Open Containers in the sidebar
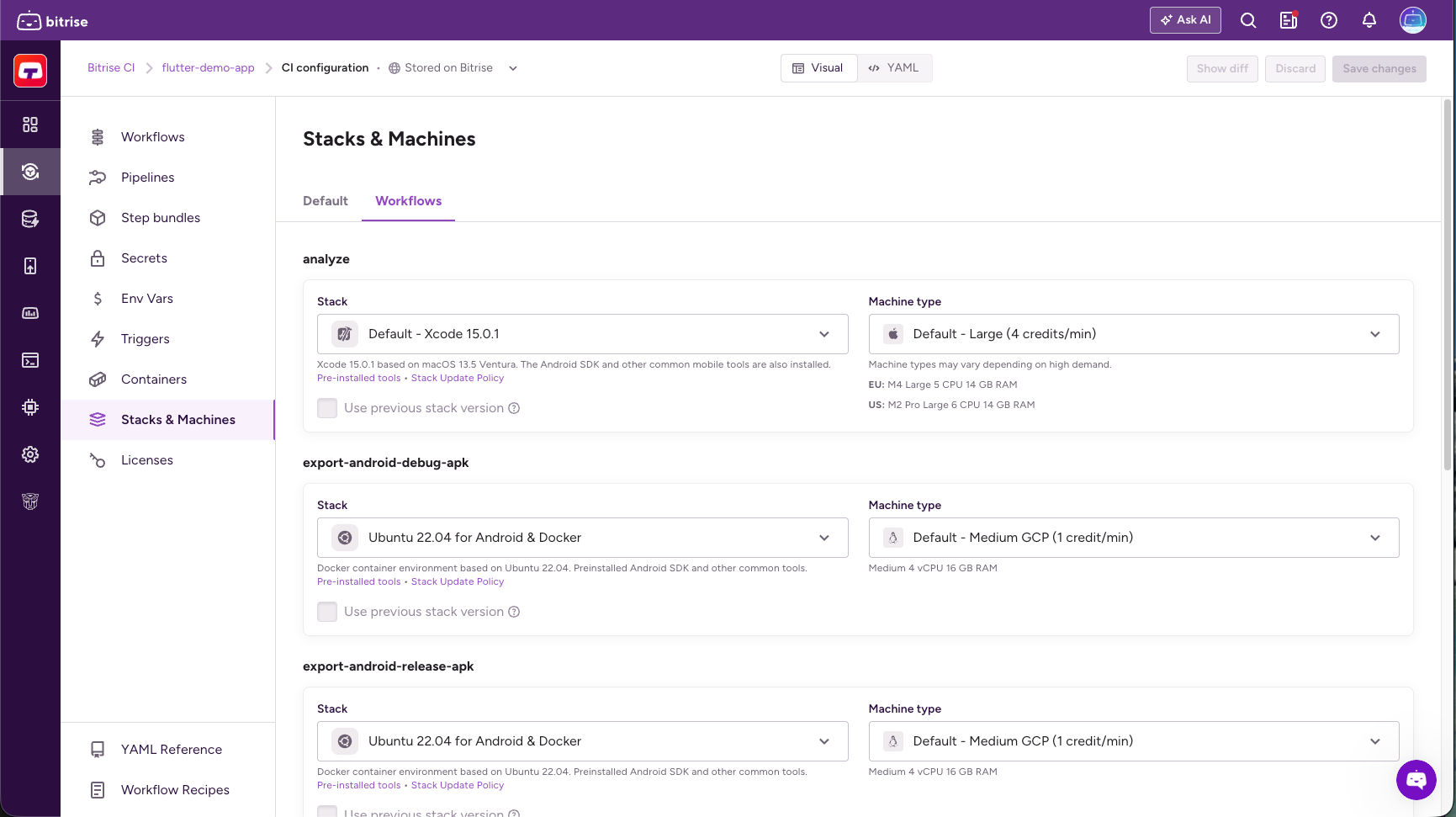 coord(168,379)
